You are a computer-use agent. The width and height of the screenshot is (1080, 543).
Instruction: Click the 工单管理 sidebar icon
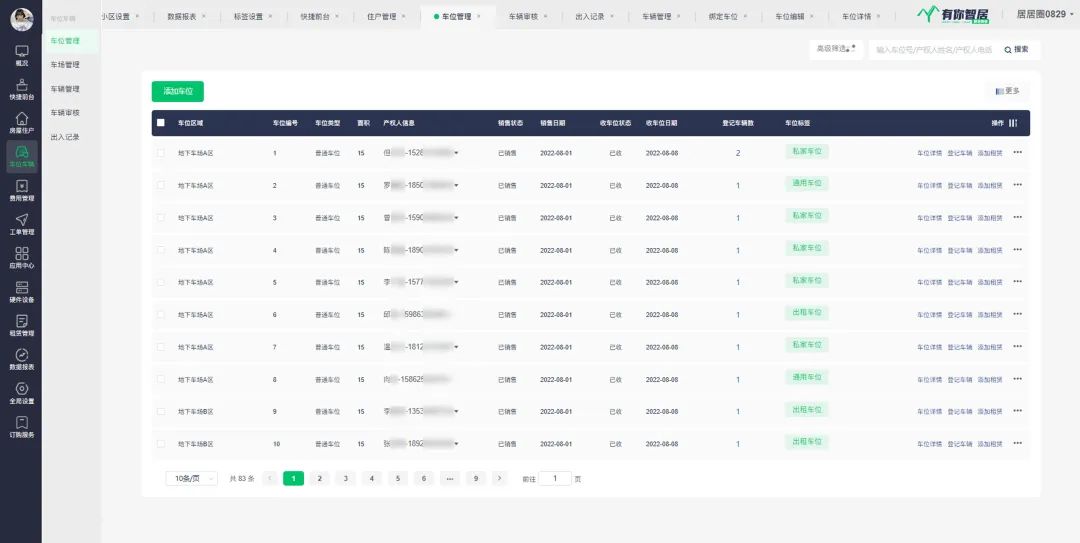coord(21,224)
